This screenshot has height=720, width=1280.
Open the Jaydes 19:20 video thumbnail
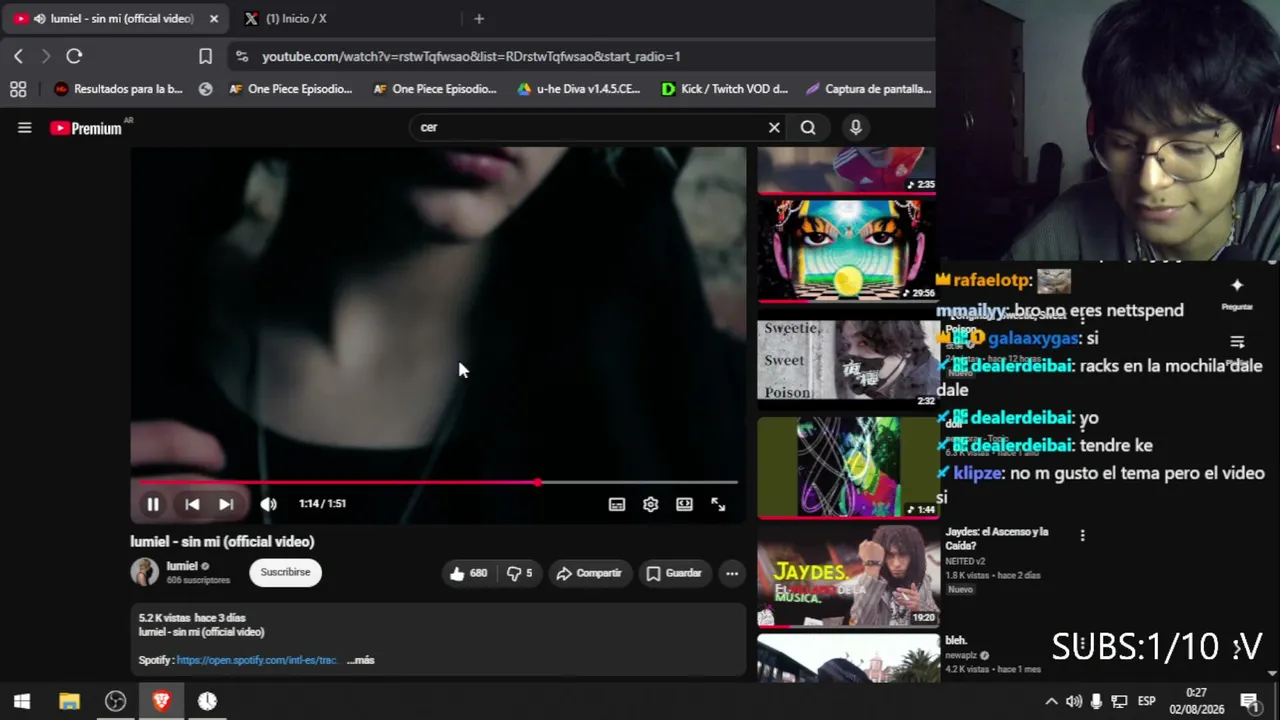pos(848,577)
